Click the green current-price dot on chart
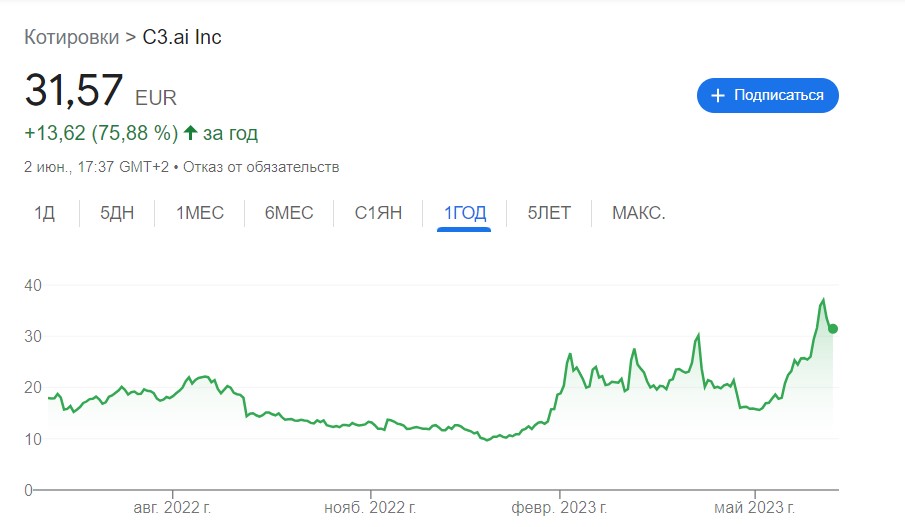The image size is (905, 527). (832, 328)
